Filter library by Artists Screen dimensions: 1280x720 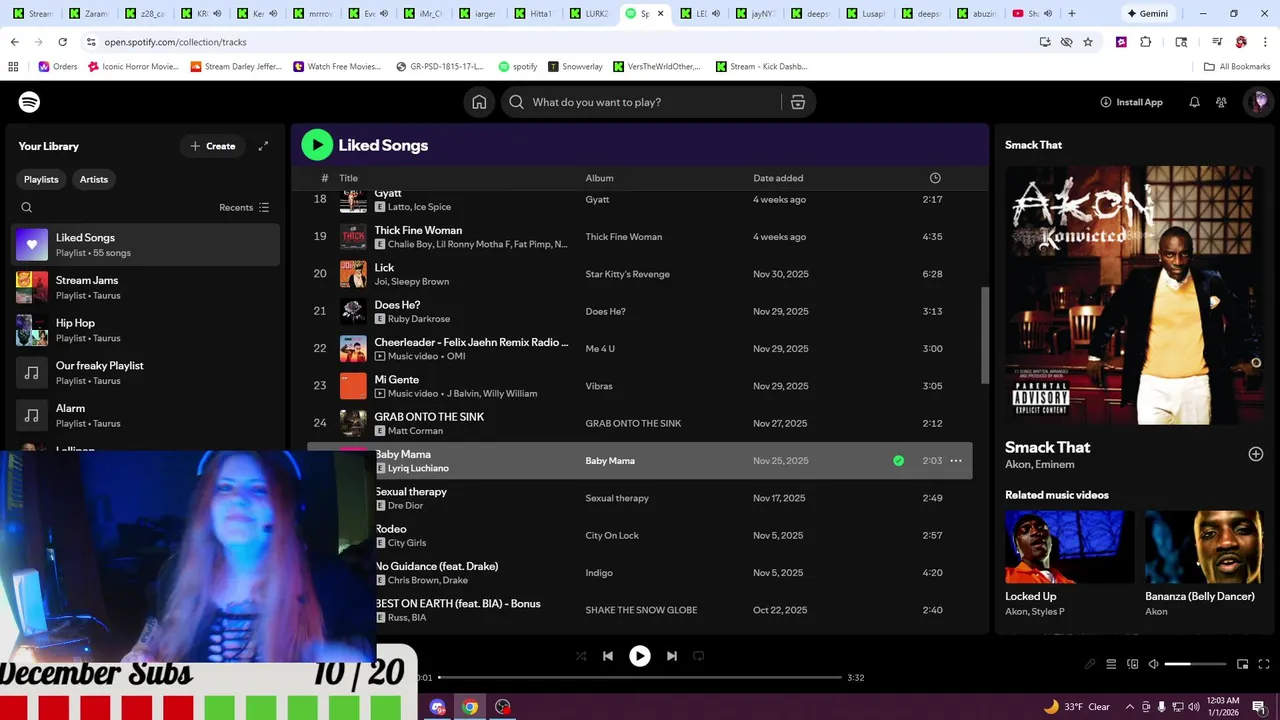point(94,179)
